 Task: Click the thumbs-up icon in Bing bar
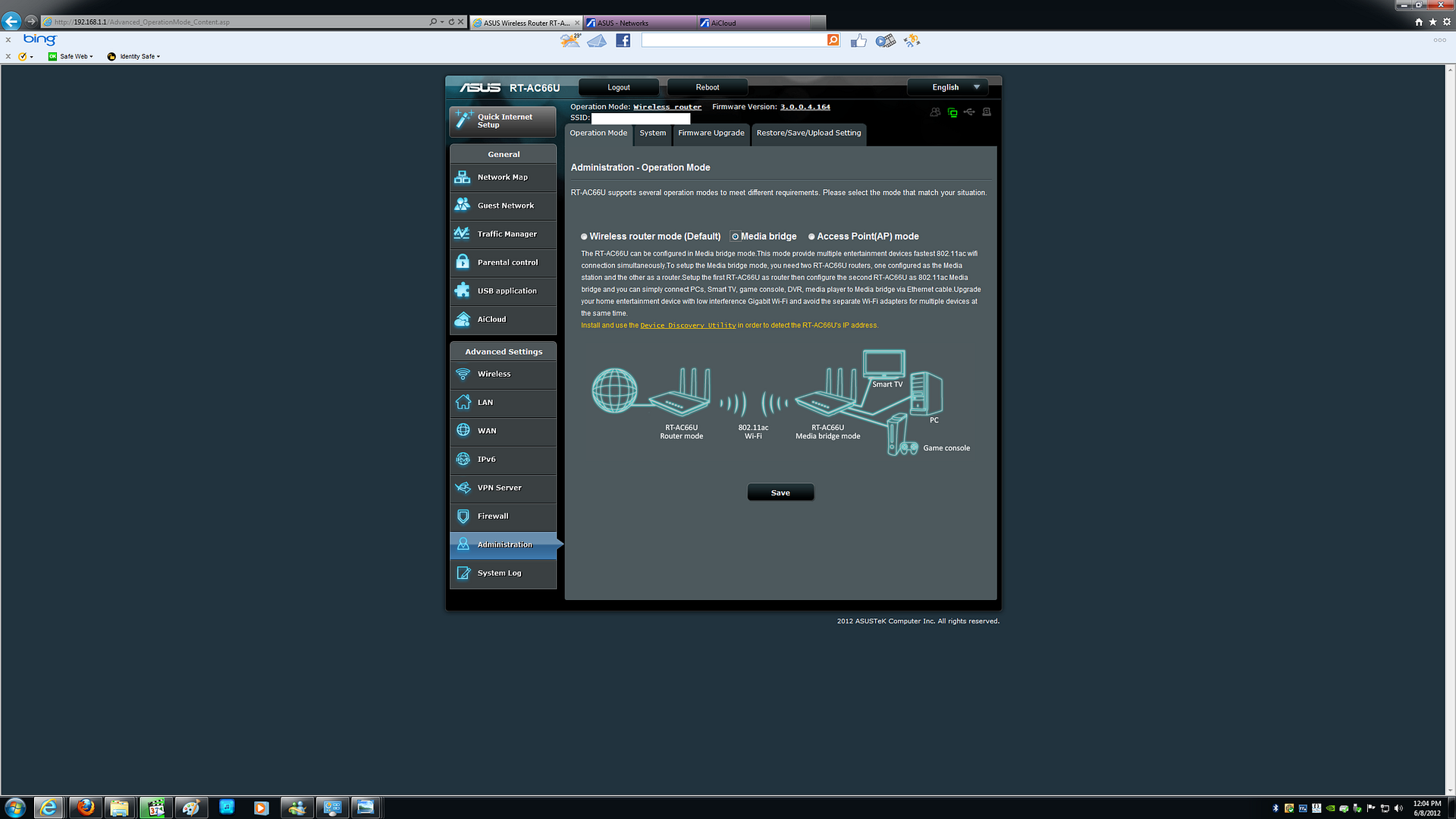(858, 41)
